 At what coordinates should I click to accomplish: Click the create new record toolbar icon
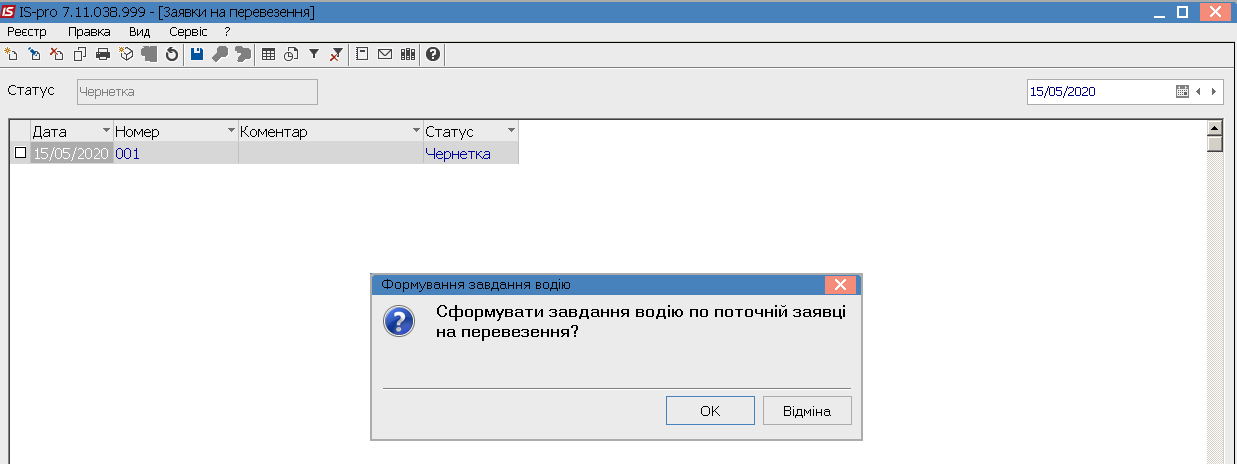[12, 54]
